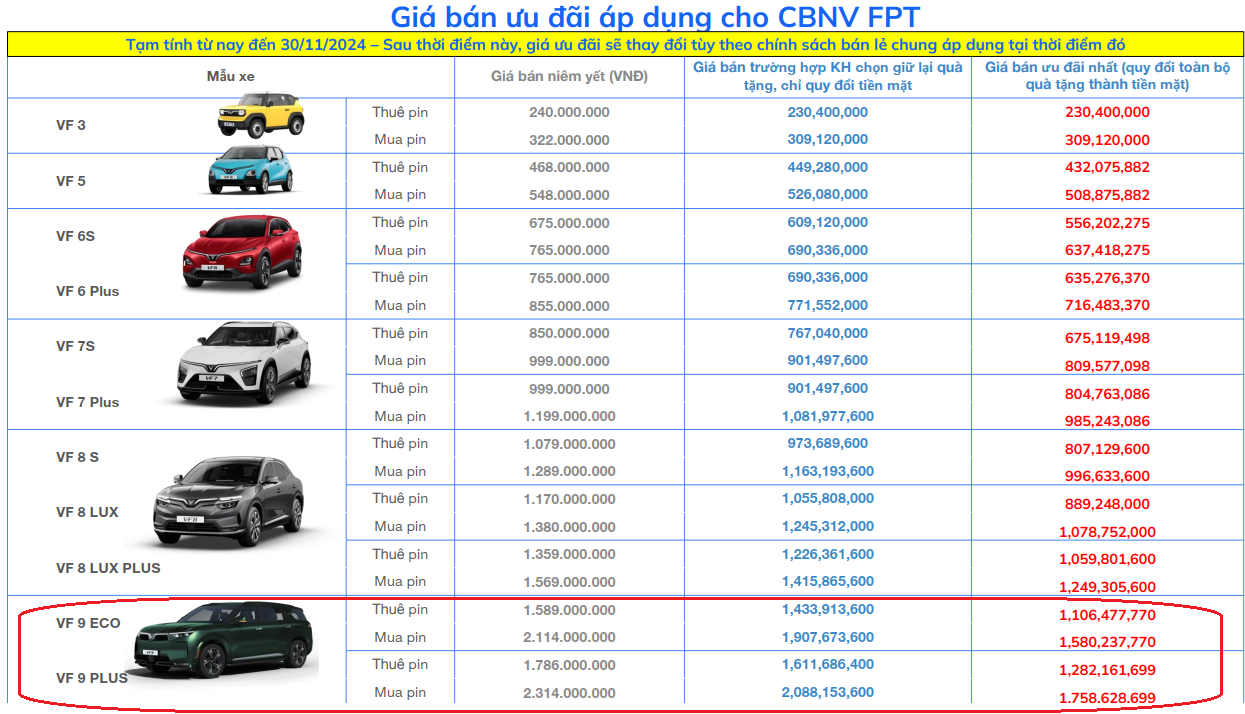
Task: Click 'Thuê pin' in the VF 3 row
Action: (400, 111)
